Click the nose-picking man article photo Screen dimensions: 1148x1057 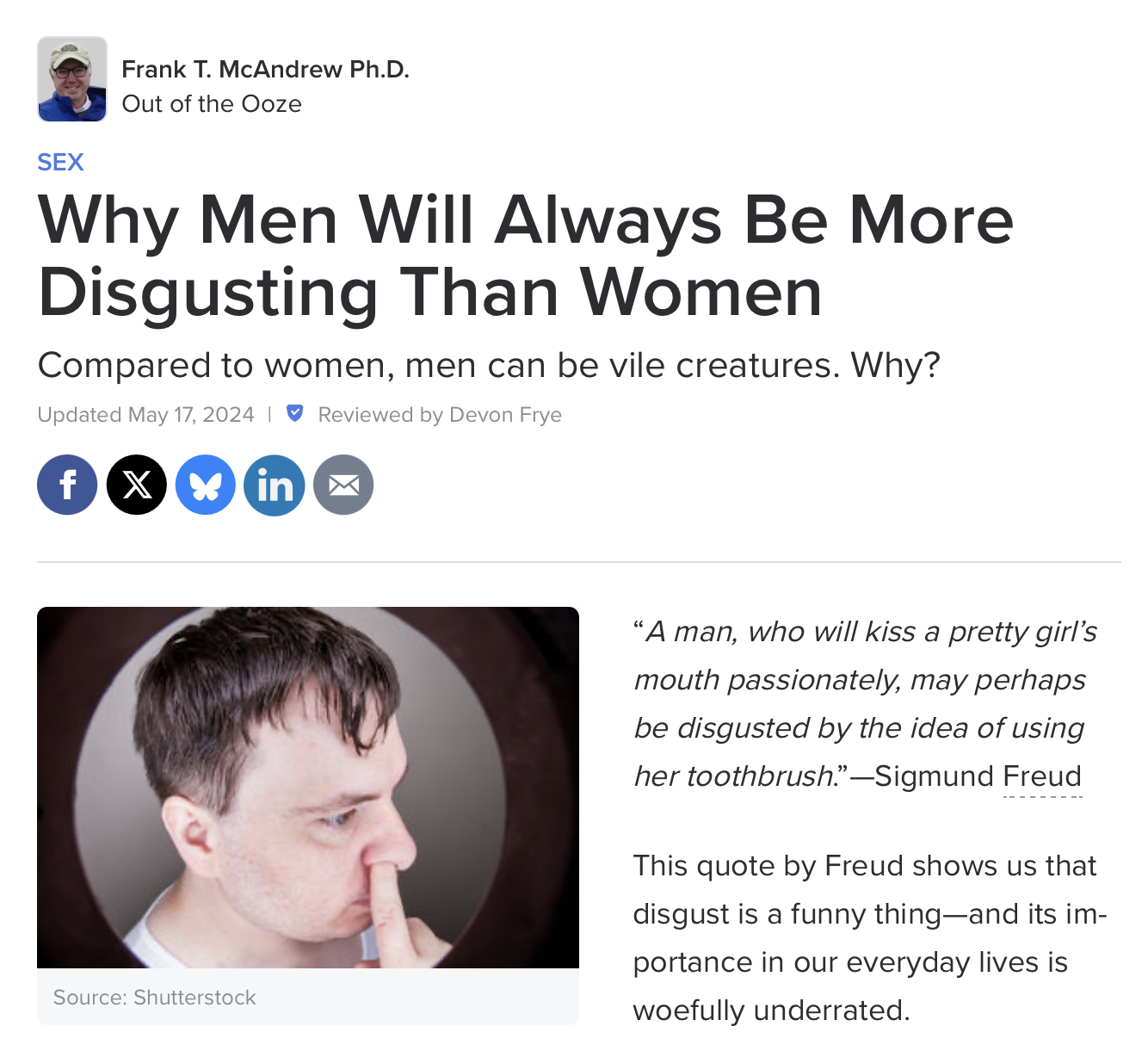pyautogui.click(x=308, y=788)
